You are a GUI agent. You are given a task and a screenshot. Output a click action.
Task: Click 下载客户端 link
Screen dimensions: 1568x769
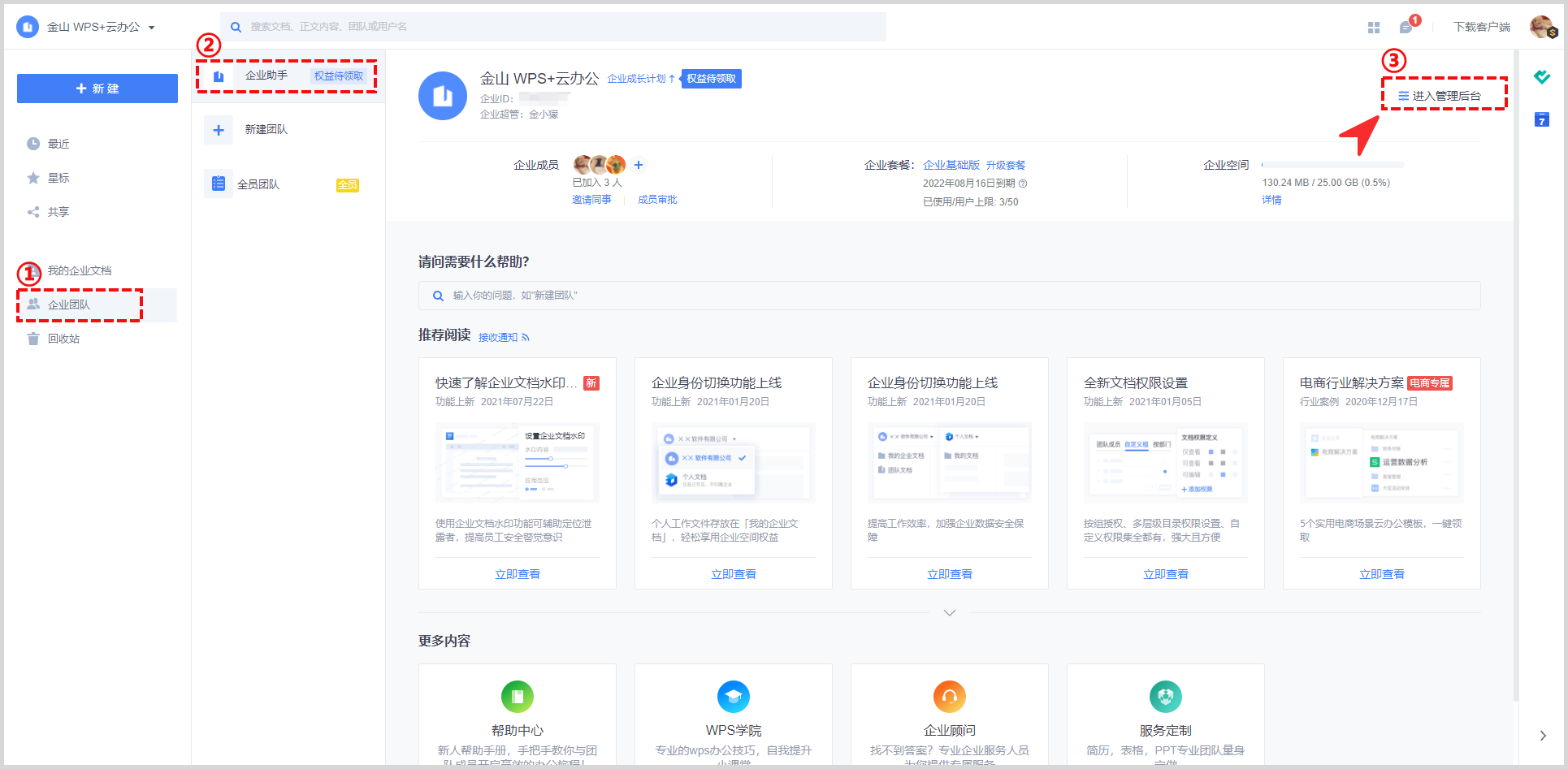point(1482,27)
